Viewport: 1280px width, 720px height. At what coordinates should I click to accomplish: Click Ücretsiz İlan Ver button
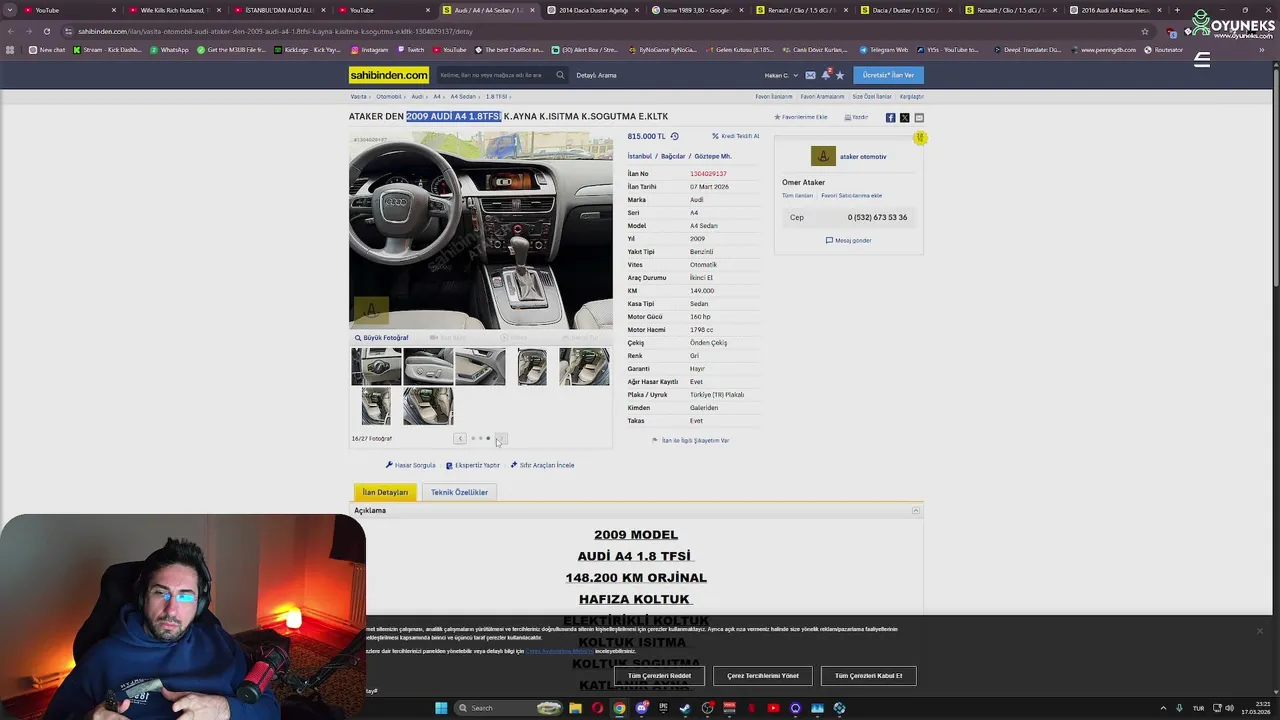(x=888, y=75)
